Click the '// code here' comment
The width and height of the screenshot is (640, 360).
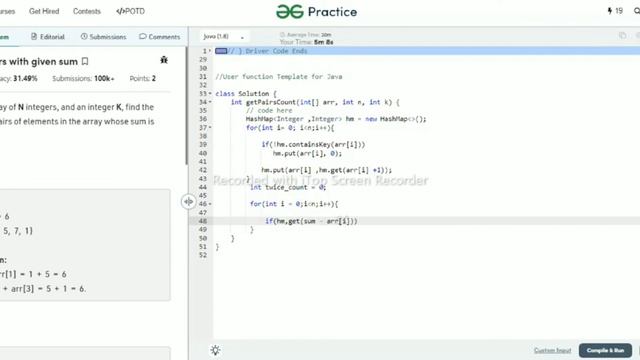[x=269, y=111]
